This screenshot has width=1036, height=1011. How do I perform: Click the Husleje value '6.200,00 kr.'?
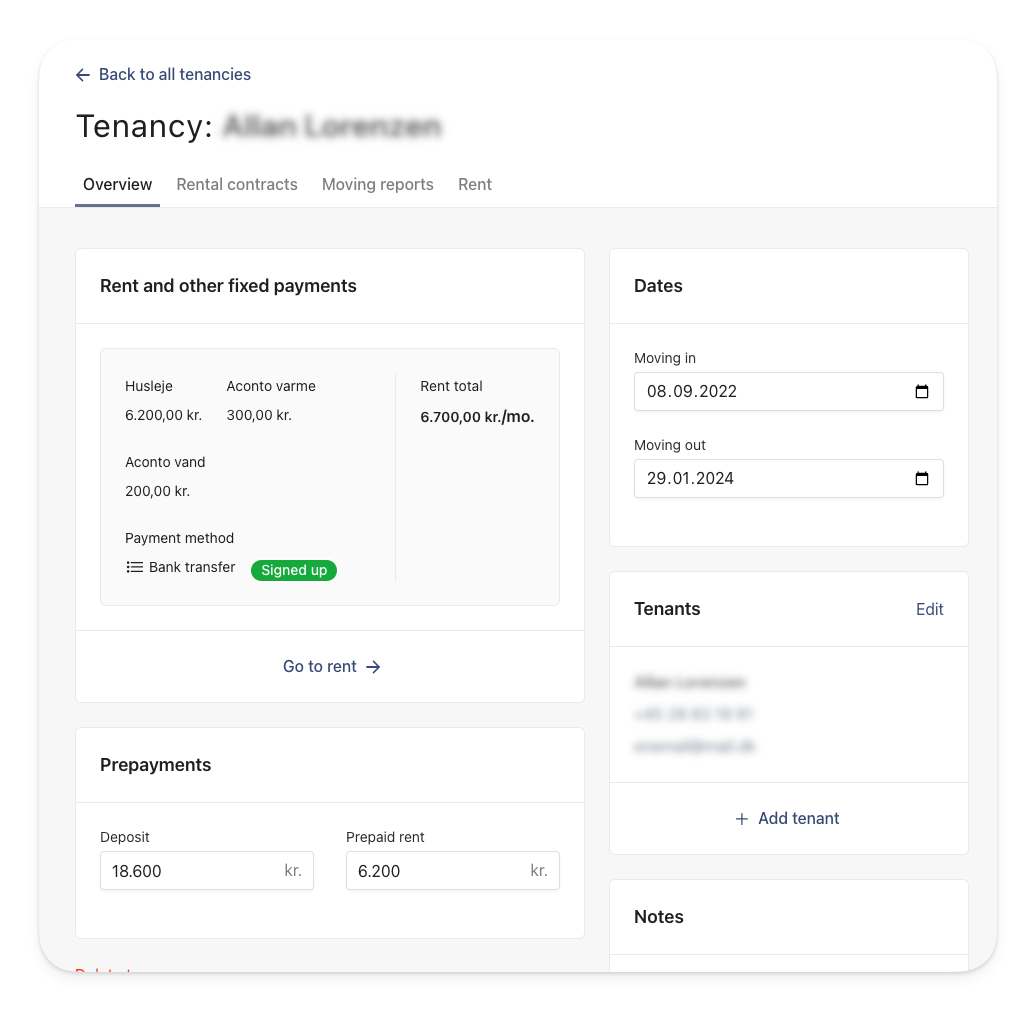(x=163, y=415)
